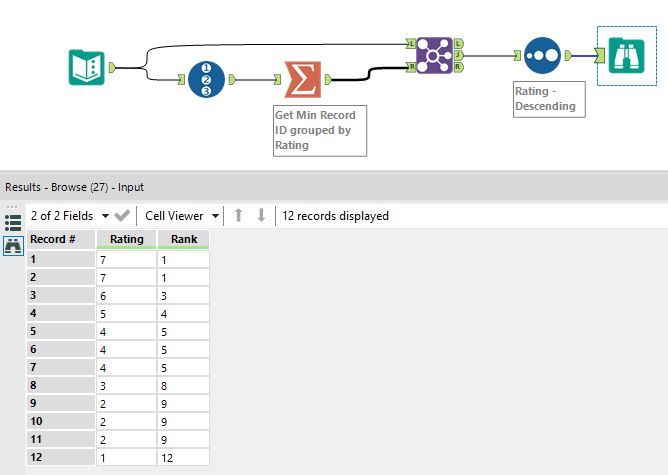Select the Sort tool node
This screenshot has height=475, width=668.
tap(542, 55)
